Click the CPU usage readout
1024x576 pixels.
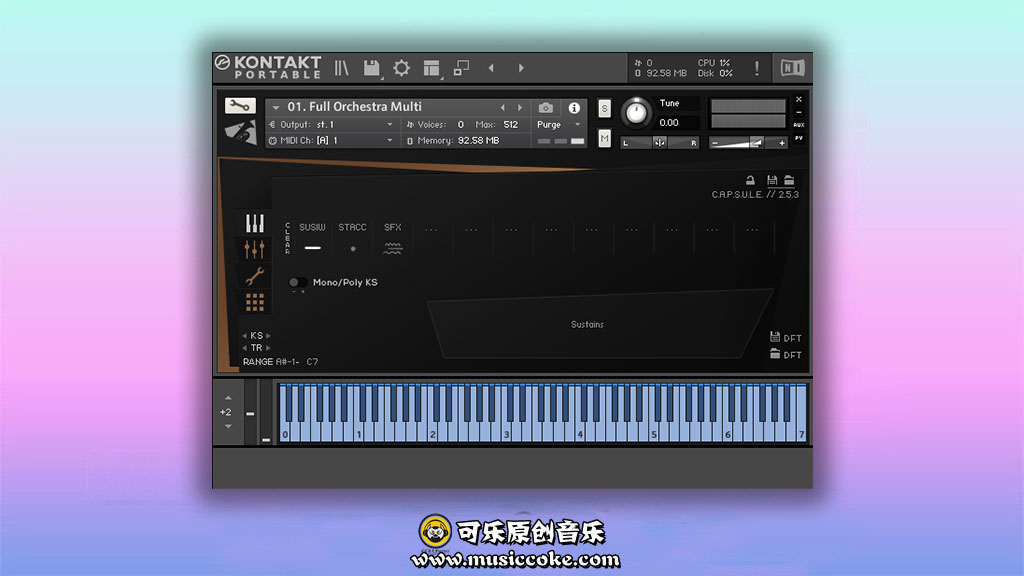(714, 63)
